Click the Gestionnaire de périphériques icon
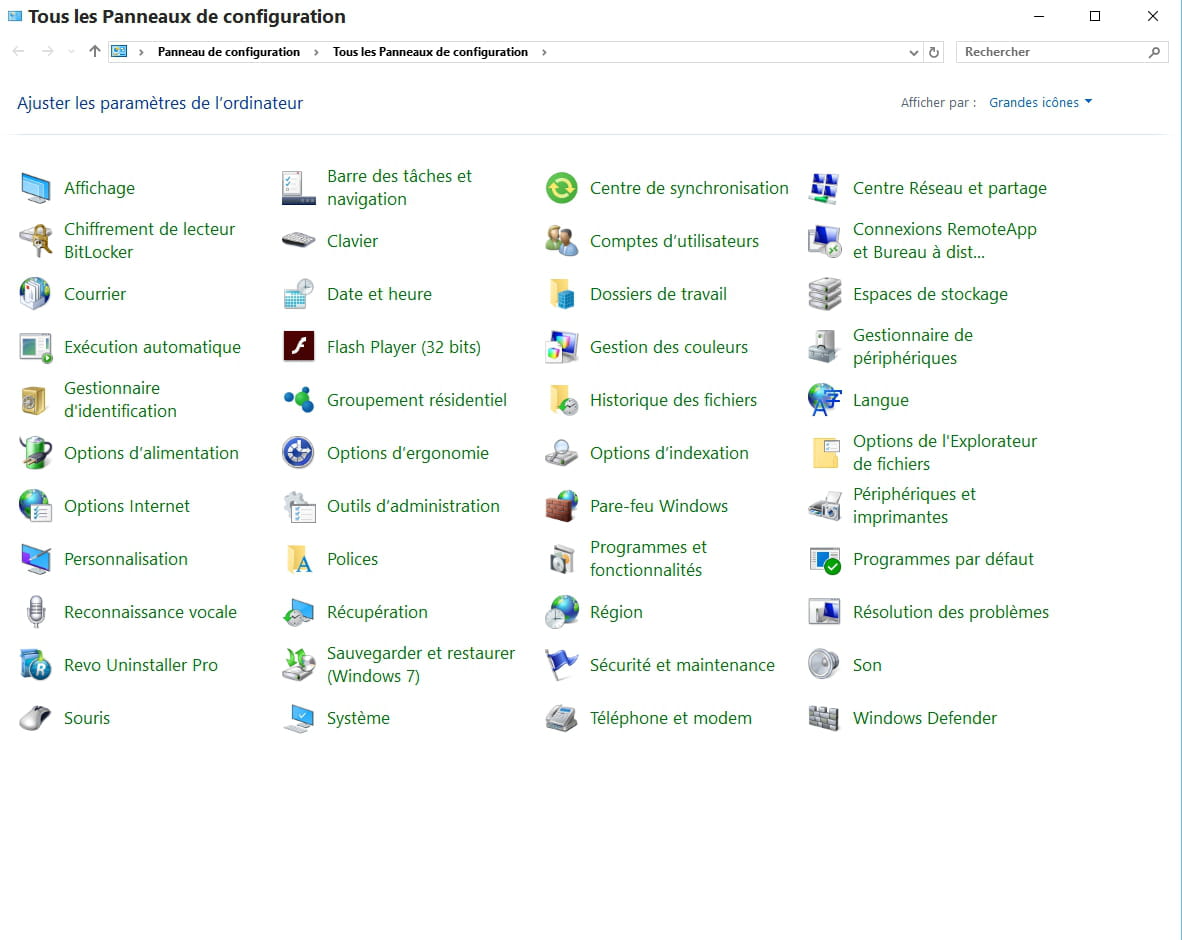The width and height of the screenshot is (1182, 940). click(824, 347)
